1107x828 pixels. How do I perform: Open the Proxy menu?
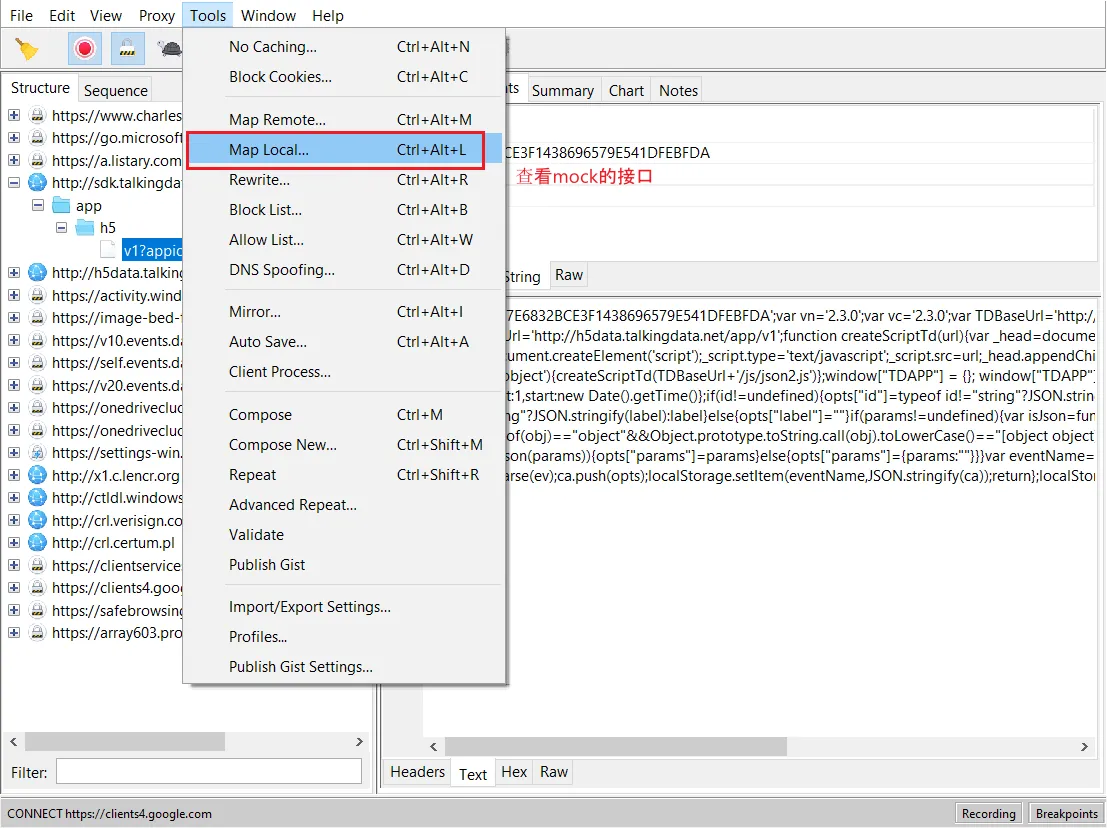tap(157, 16)
